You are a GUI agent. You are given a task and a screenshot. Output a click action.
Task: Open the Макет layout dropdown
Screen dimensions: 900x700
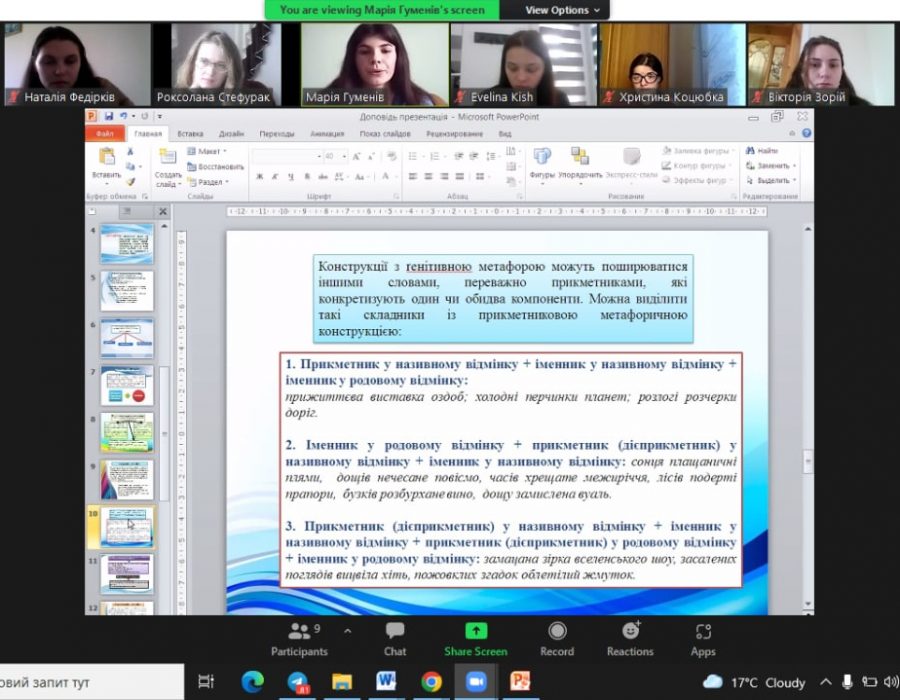point(208,151)
